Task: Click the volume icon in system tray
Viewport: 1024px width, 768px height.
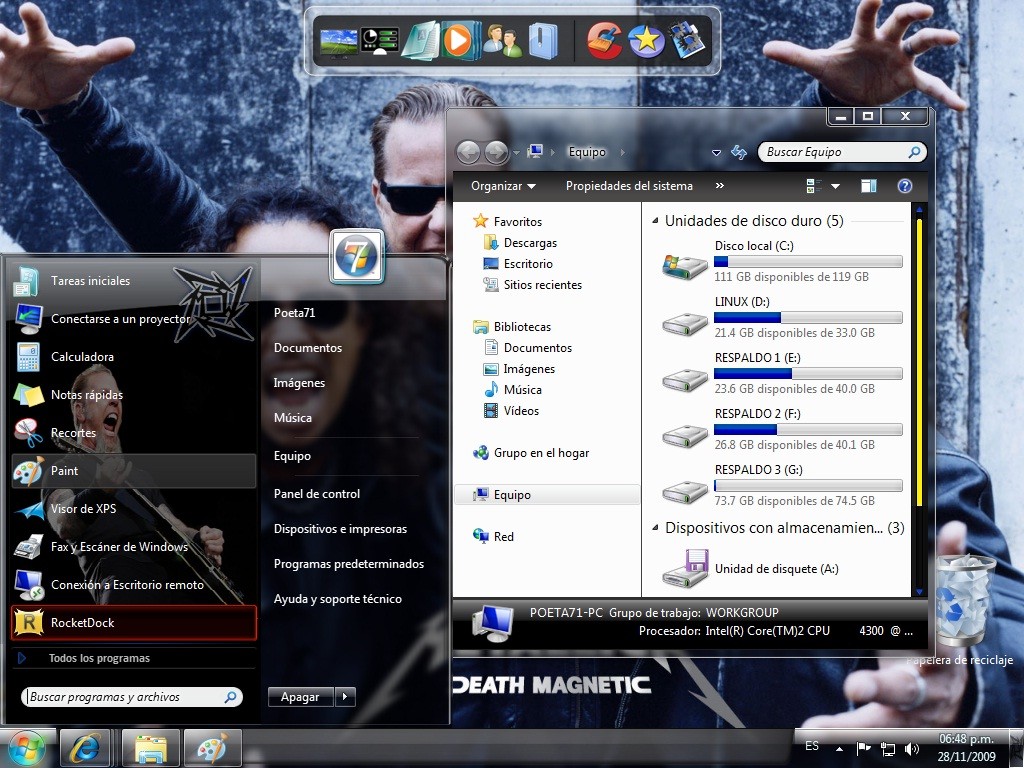Action: 912,748
